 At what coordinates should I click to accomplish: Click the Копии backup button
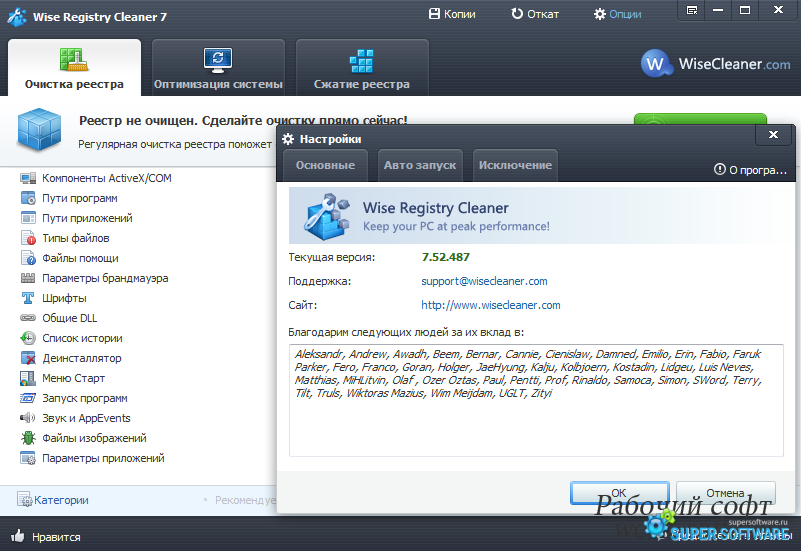452,14
